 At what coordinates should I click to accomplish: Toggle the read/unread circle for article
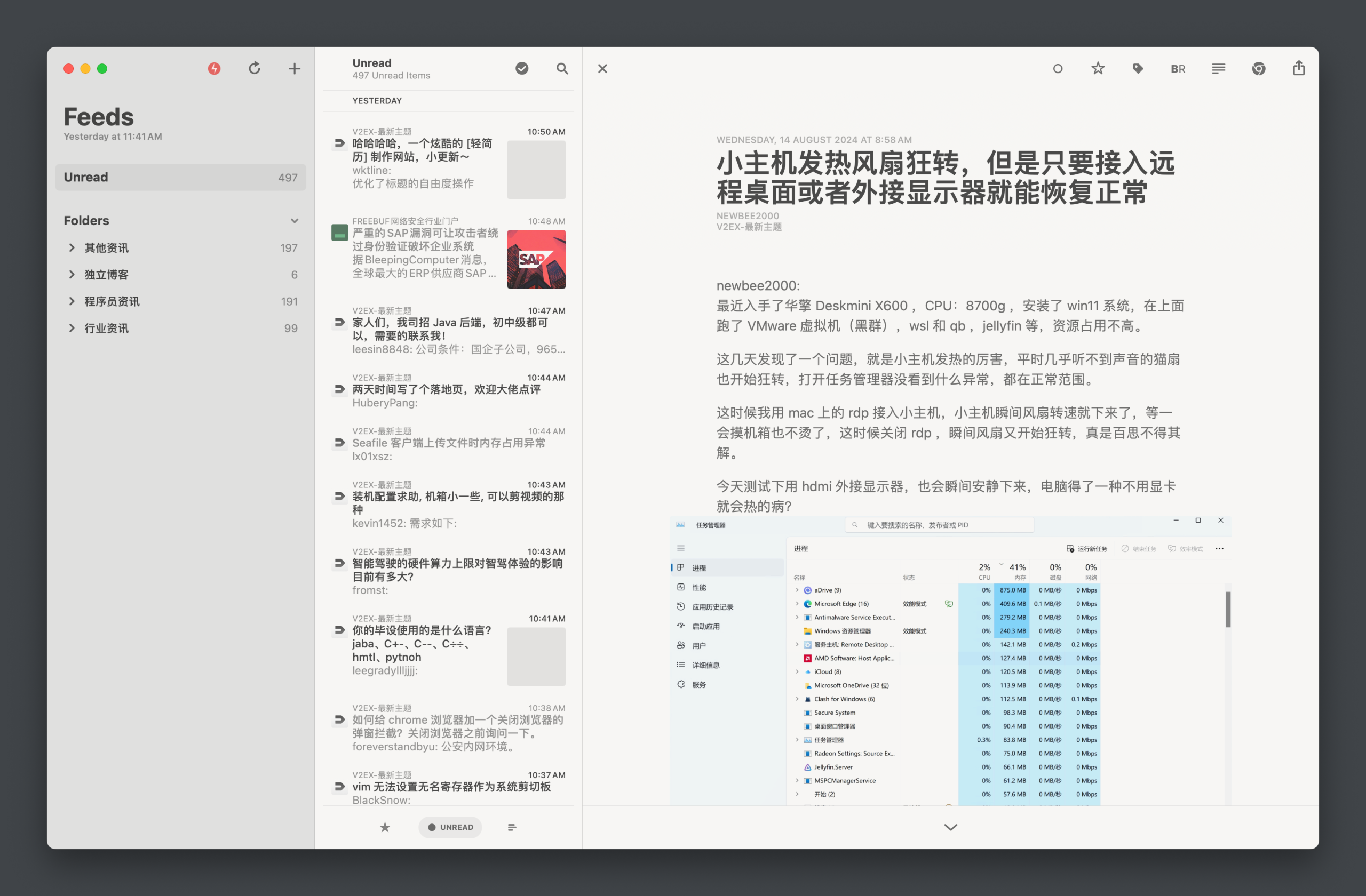(1058, 69)
